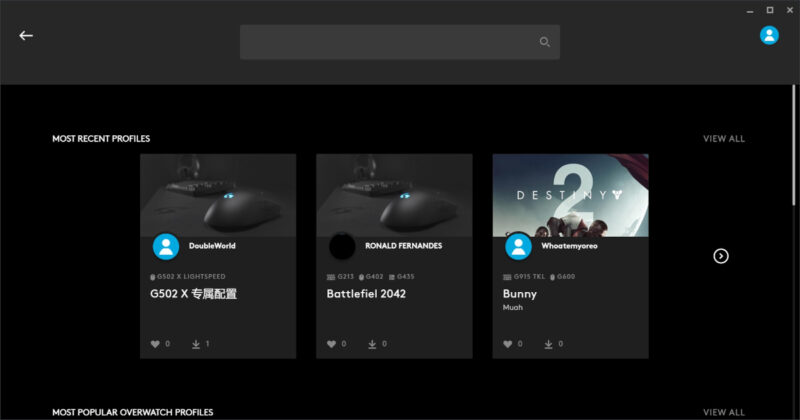Screen dimensions: 800x420
Task: Click the Whoatemyoreo username
Action: (569, 245)
